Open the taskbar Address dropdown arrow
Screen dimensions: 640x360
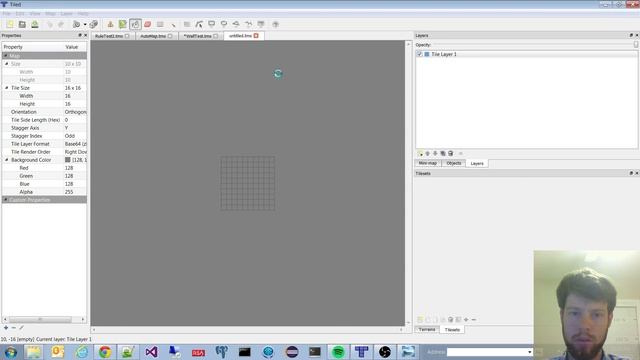[x=529, y=352]
